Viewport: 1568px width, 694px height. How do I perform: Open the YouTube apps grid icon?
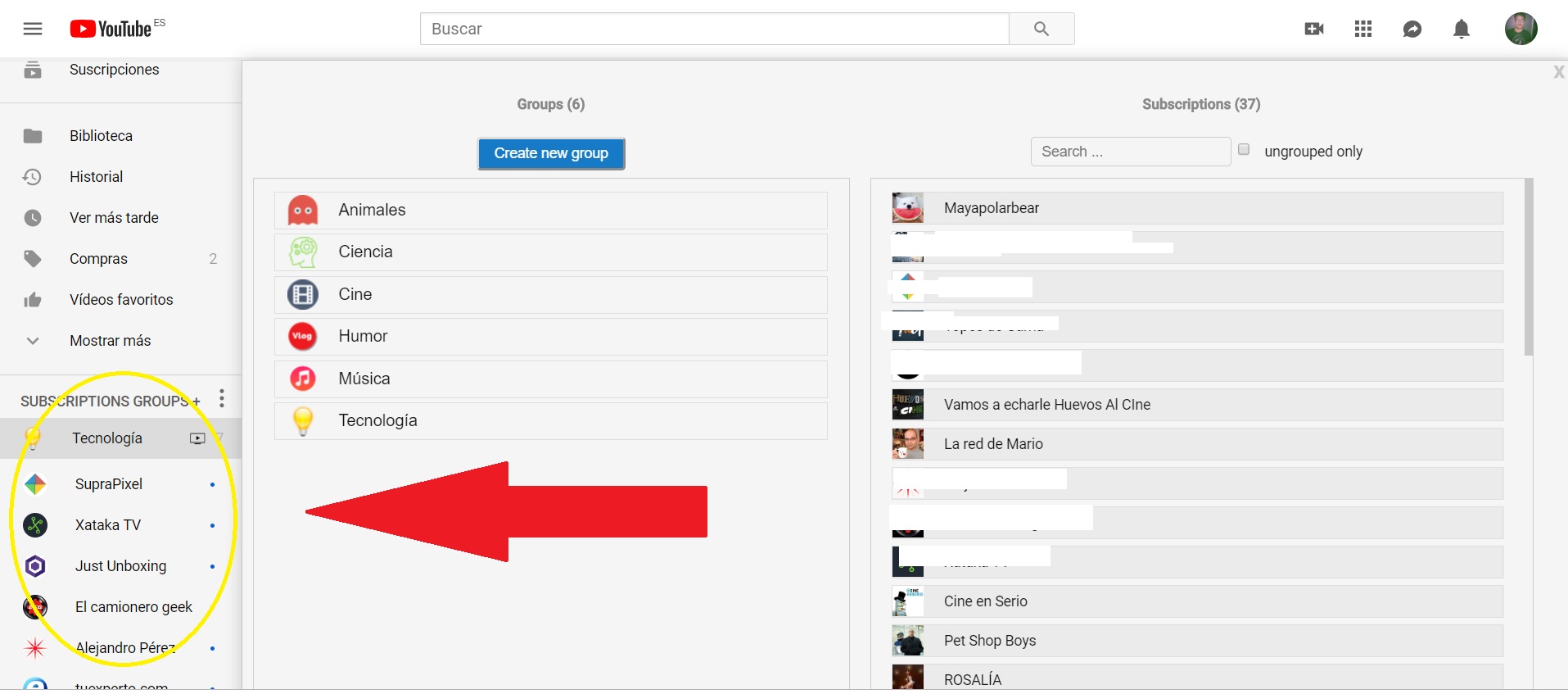tap(1362, 29)
